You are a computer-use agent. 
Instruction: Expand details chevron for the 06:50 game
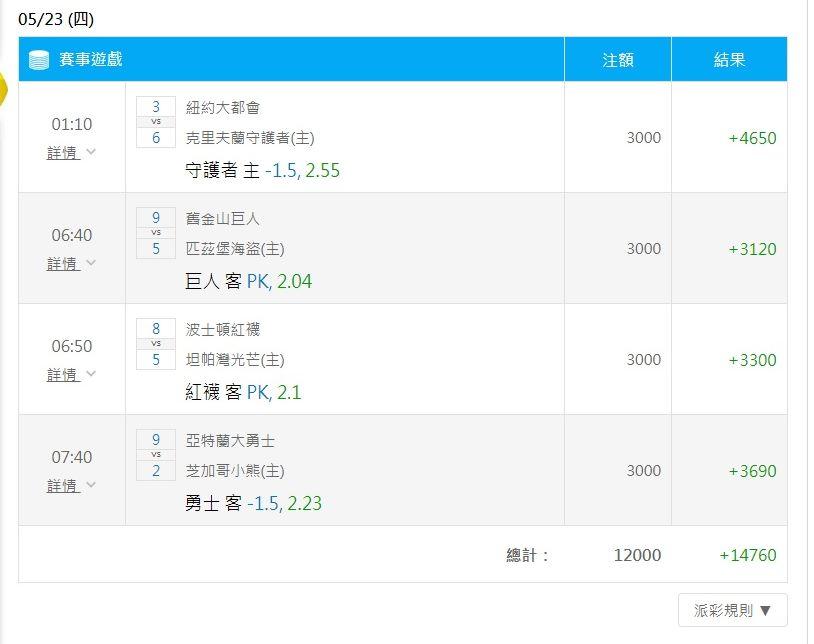pos(91,374)
